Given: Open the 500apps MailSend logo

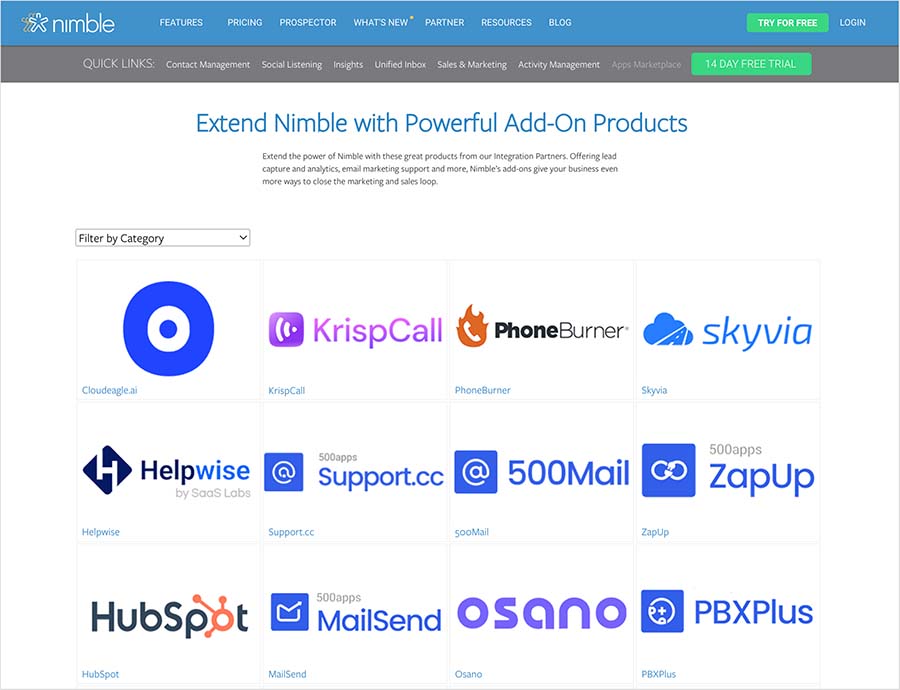Looking at the screenshot, I should point(356,612).
